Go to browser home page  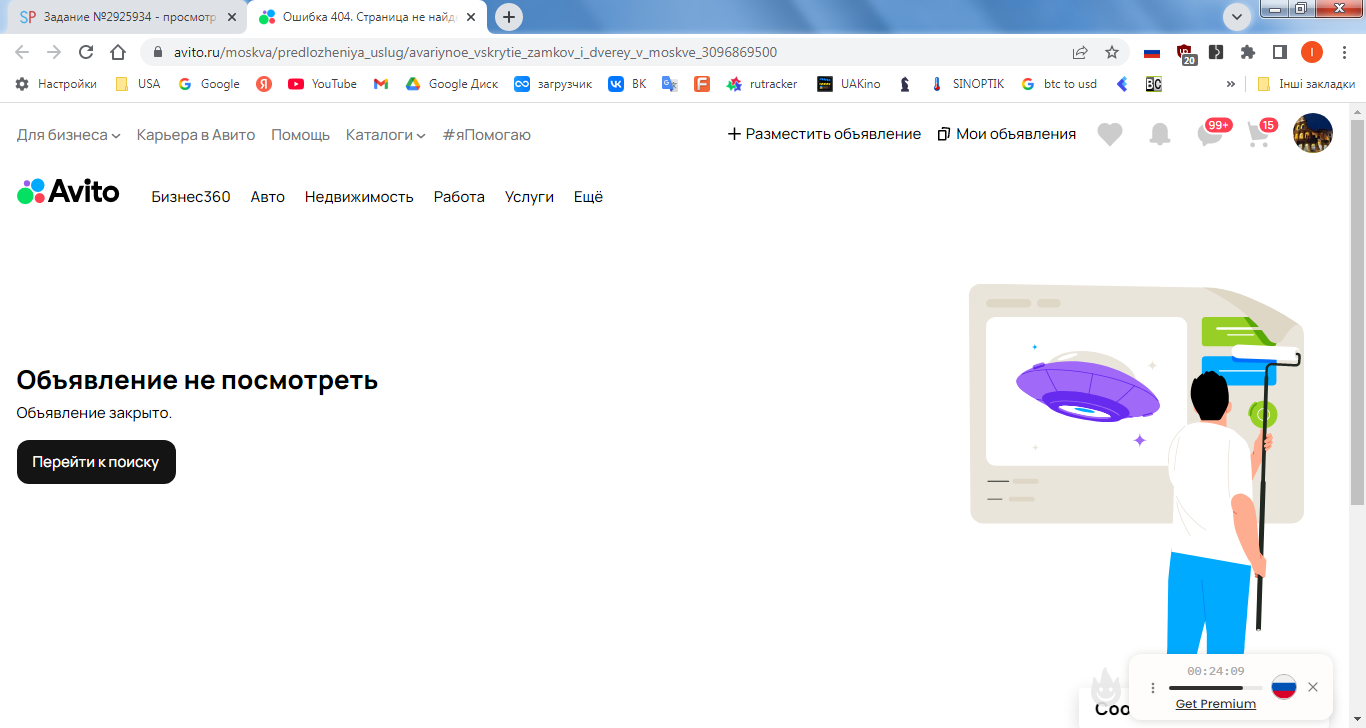tap(118, 52)
